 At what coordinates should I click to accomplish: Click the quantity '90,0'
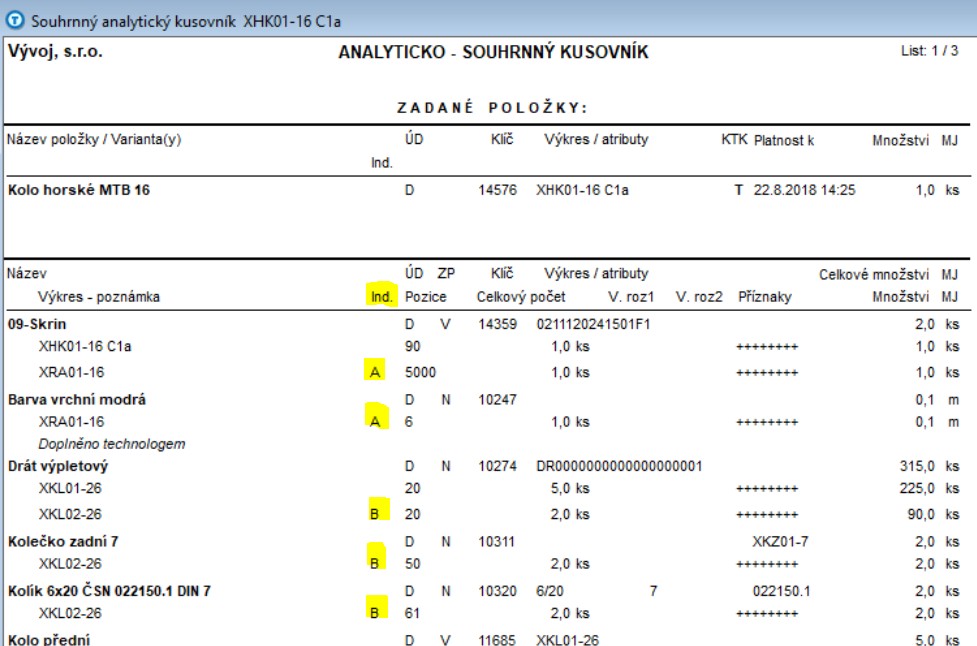(x=921, y=515)
